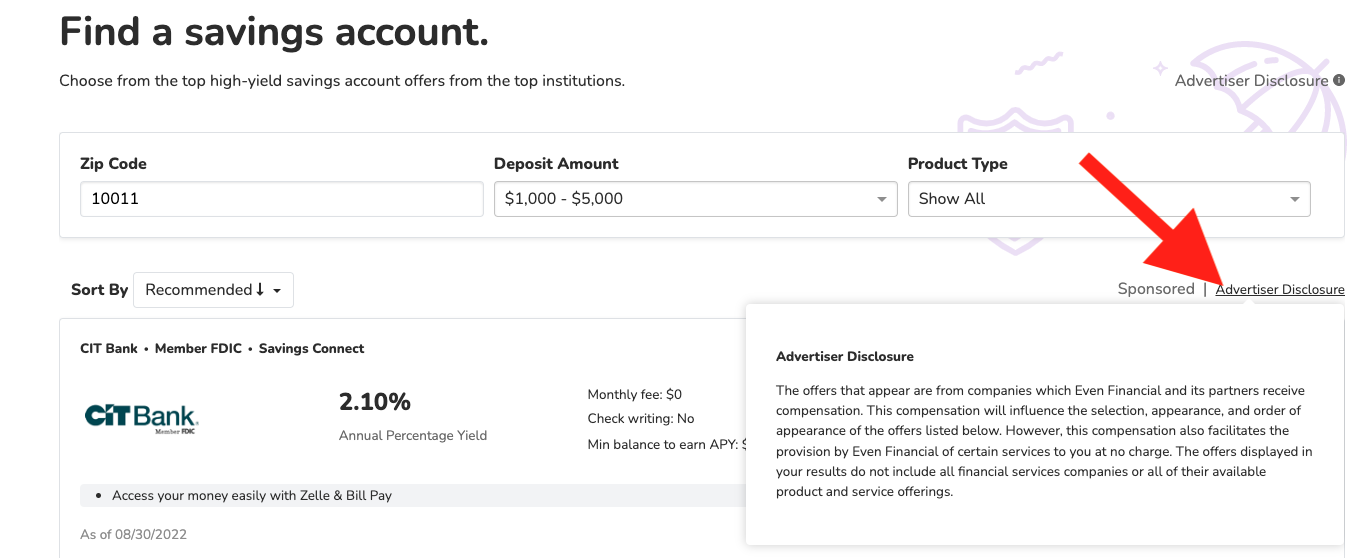This screenshot has width=1366, height=558.
Task: Click the Annual Percentage Yield label
Action: tap(413, 435)
